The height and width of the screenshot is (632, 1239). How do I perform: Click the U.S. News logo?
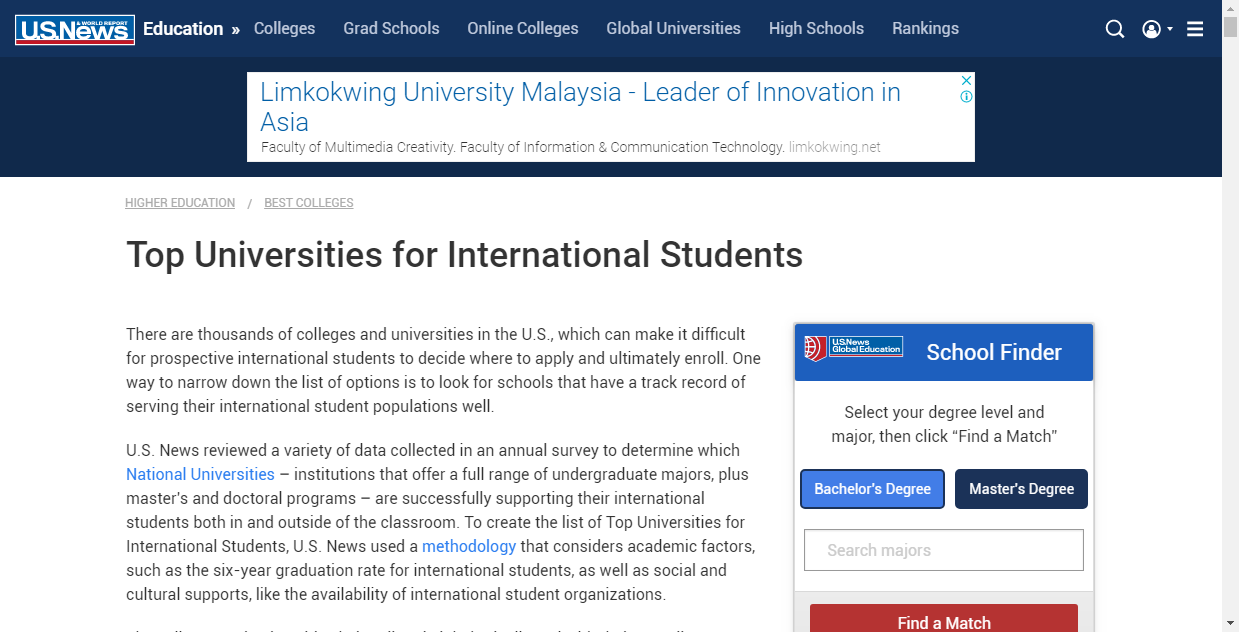click(x=75, y=29)
